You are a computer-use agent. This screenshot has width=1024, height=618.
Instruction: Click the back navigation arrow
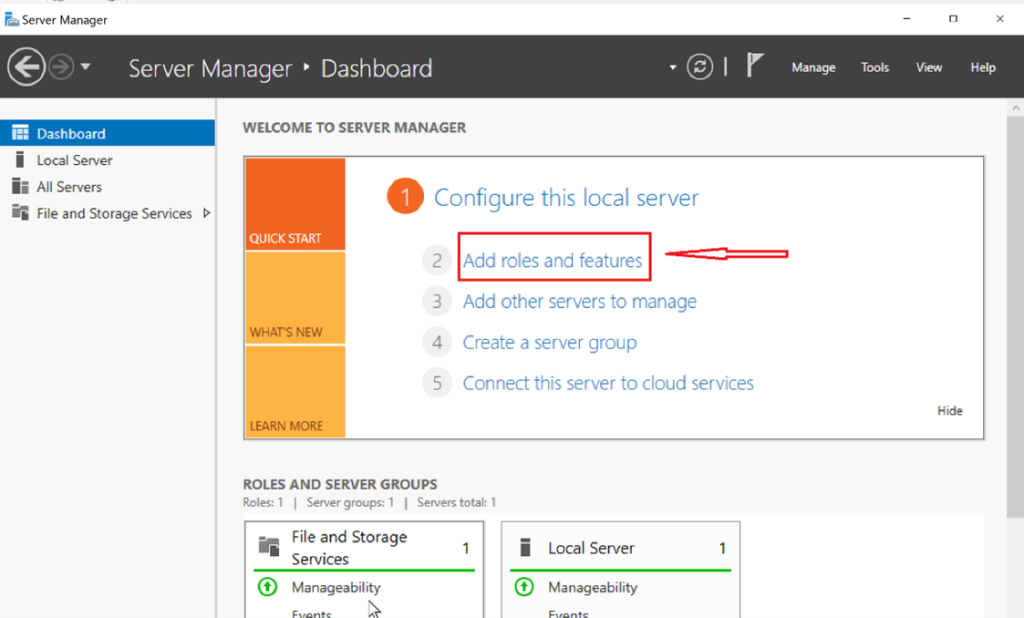coord(26,67)
